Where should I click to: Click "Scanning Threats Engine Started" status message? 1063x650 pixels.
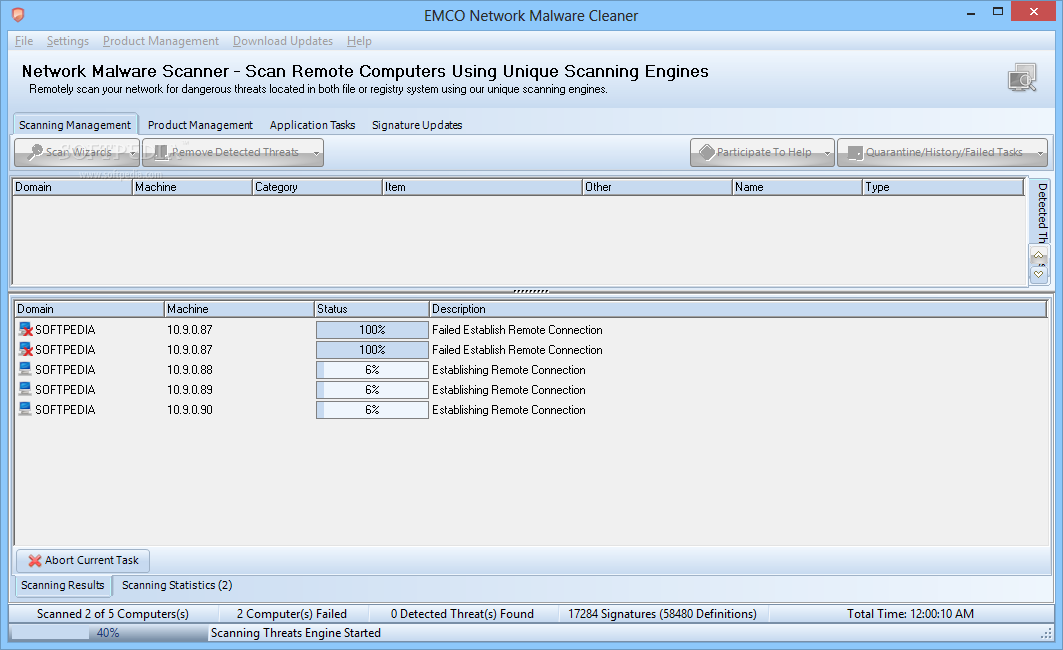pos(296,633)
